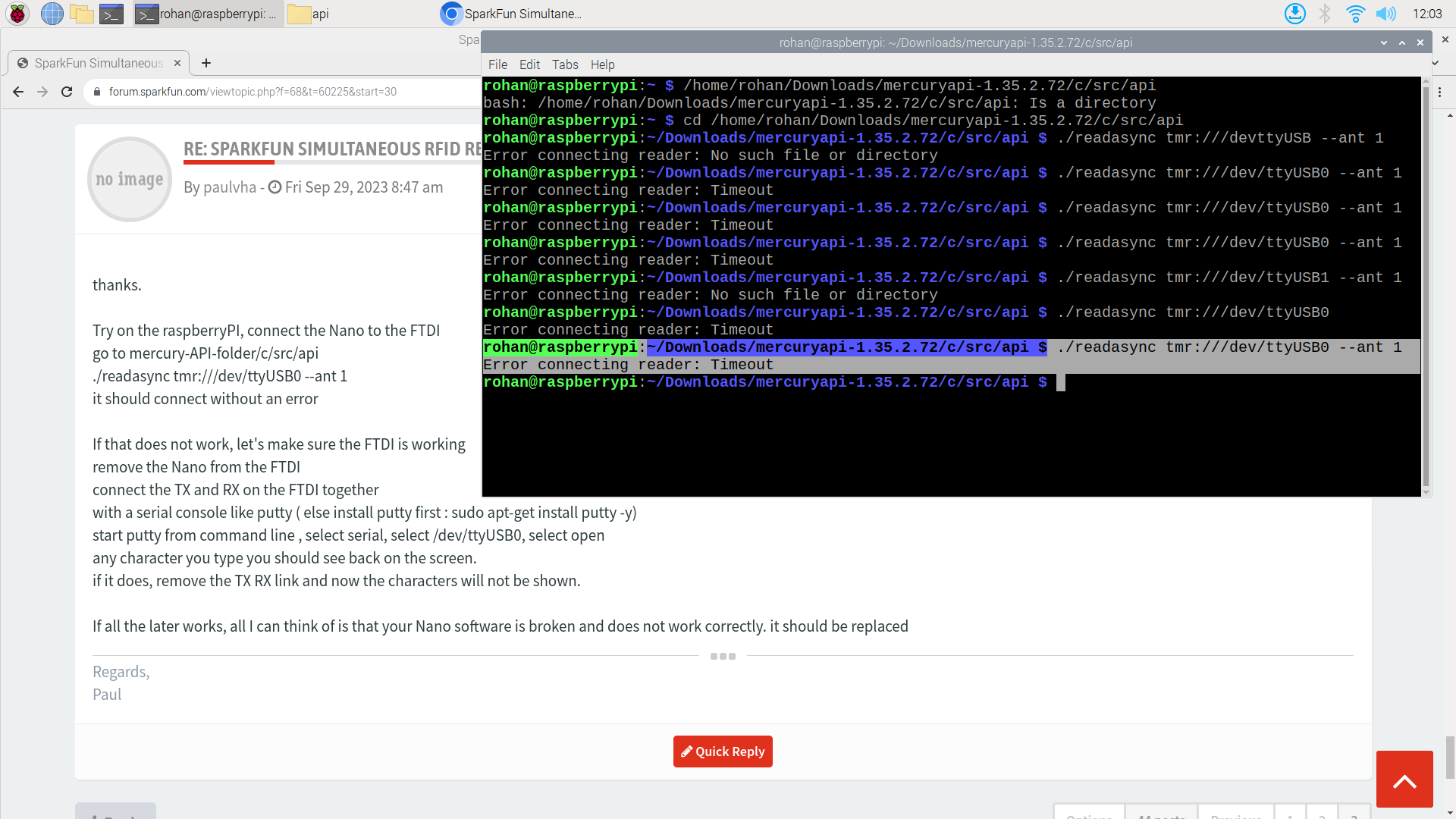Go back to the previous page
1456x819 pixels.
click(18, 92)
